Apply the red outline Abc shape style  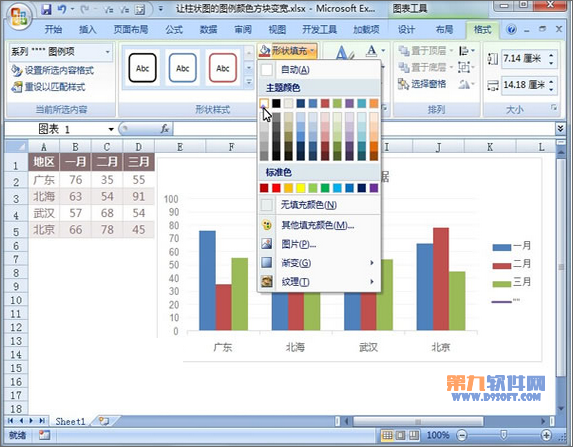tap(223, 68)
